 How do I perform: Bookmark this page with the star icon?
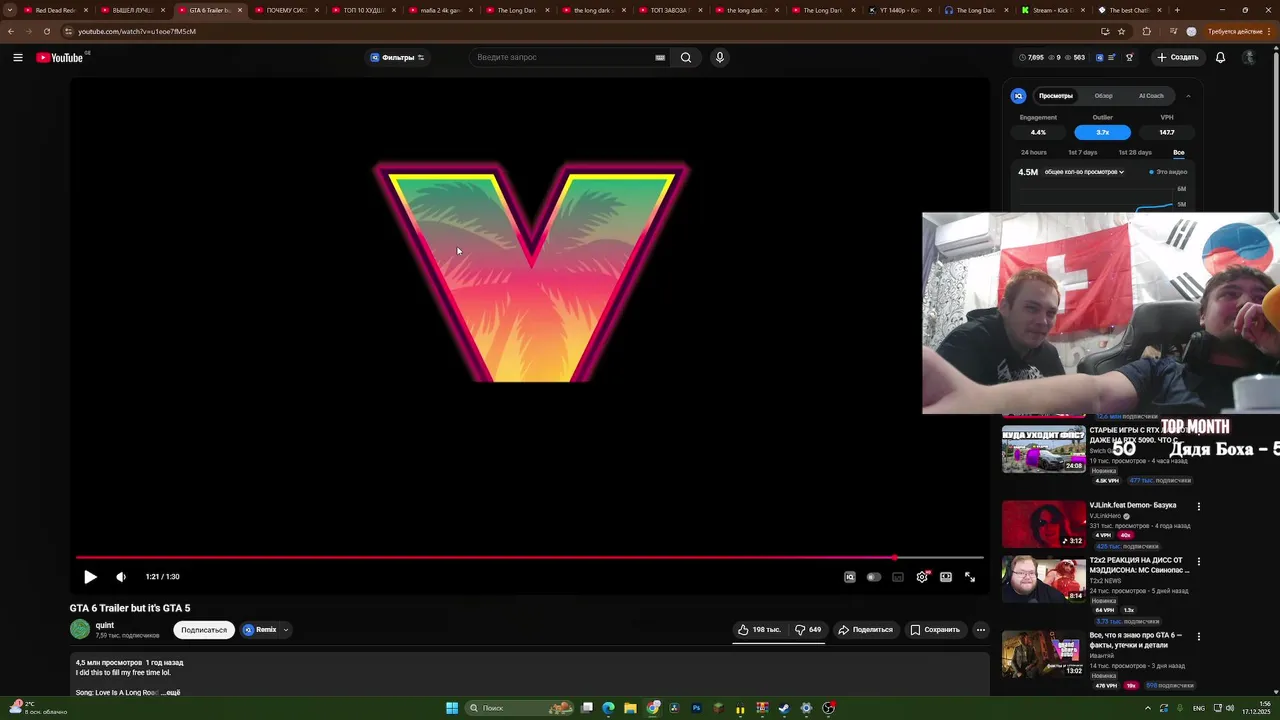click(1121, 31)
